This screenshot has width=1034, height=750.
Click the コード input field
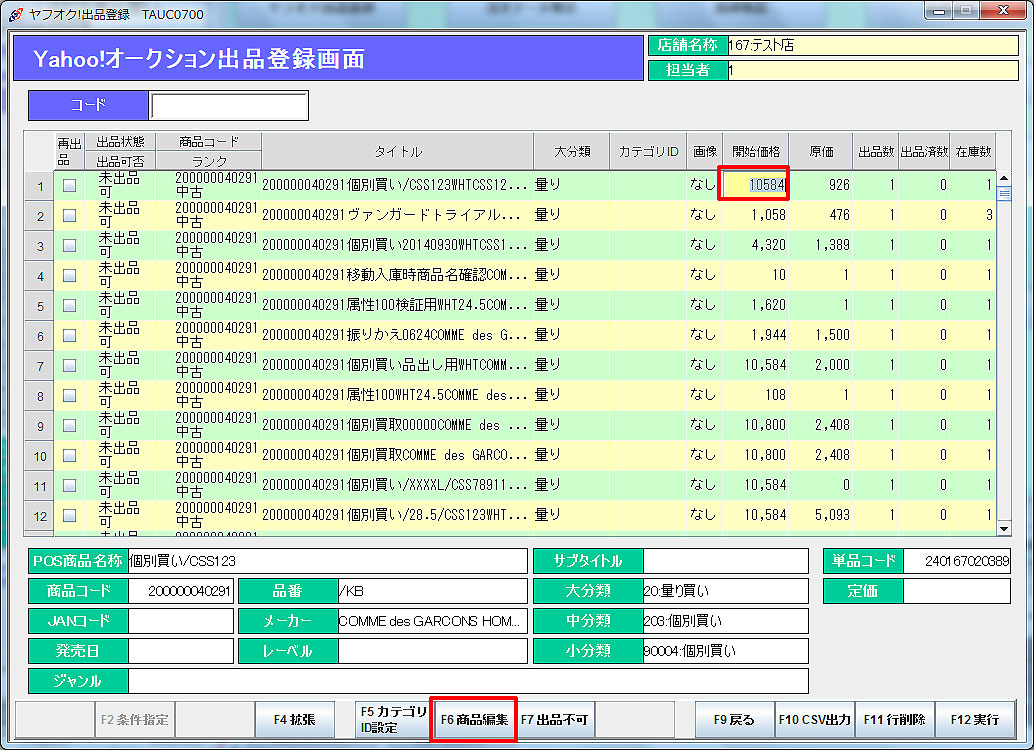pos(229,105)
